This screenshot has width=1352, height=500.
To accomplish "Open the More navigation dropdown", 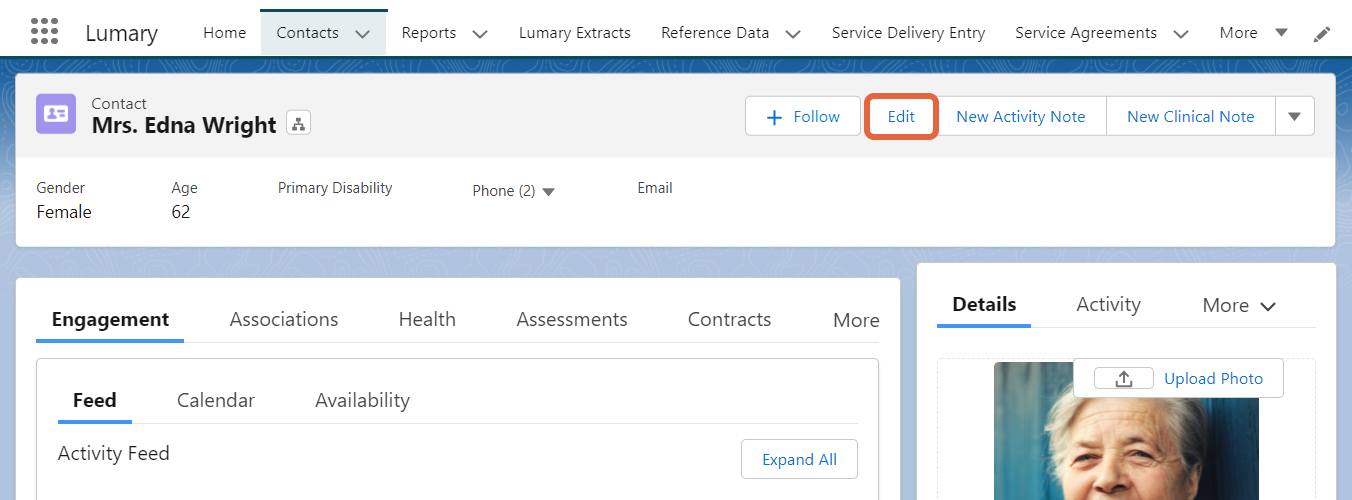I will pos(1254,33).
